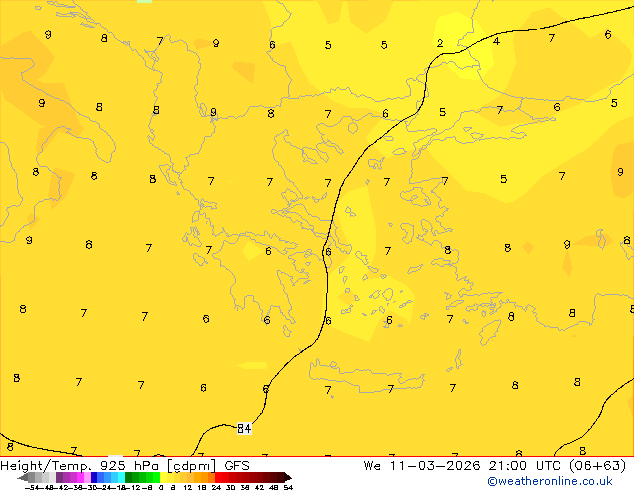Click the bright red legend swatch

click(x=218, y=477)
